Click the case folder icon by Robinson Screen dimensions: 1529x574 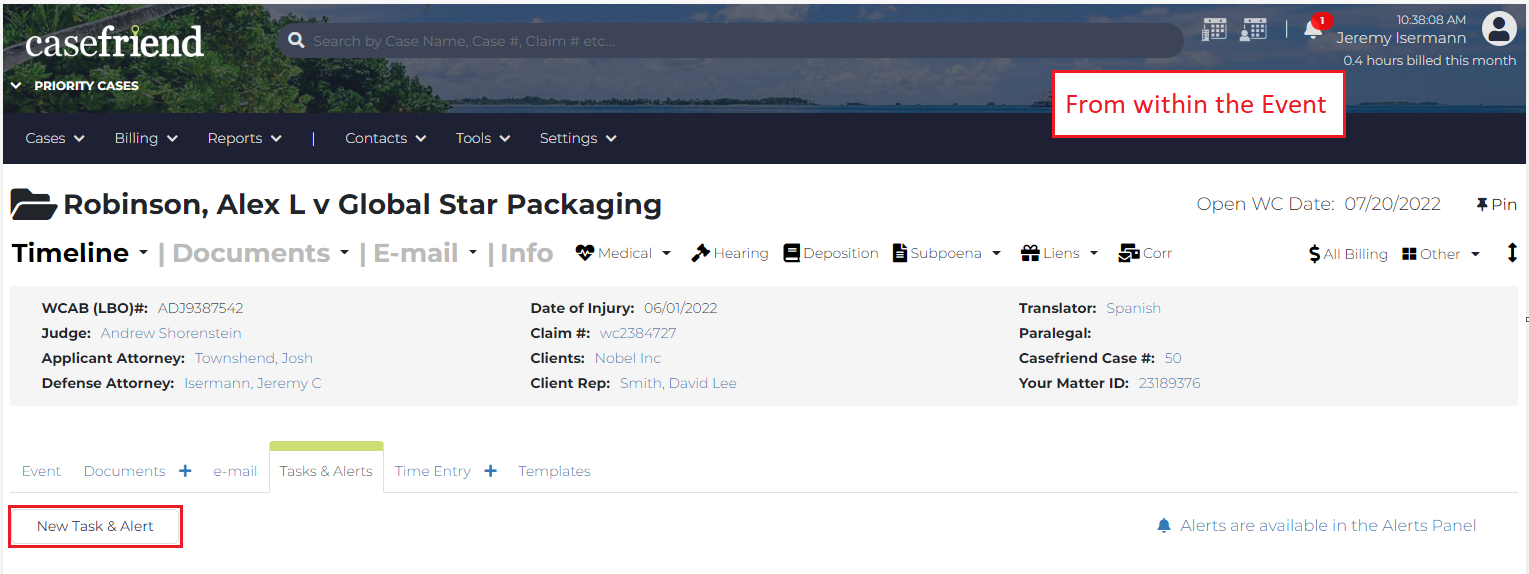(x=33, y=204)
